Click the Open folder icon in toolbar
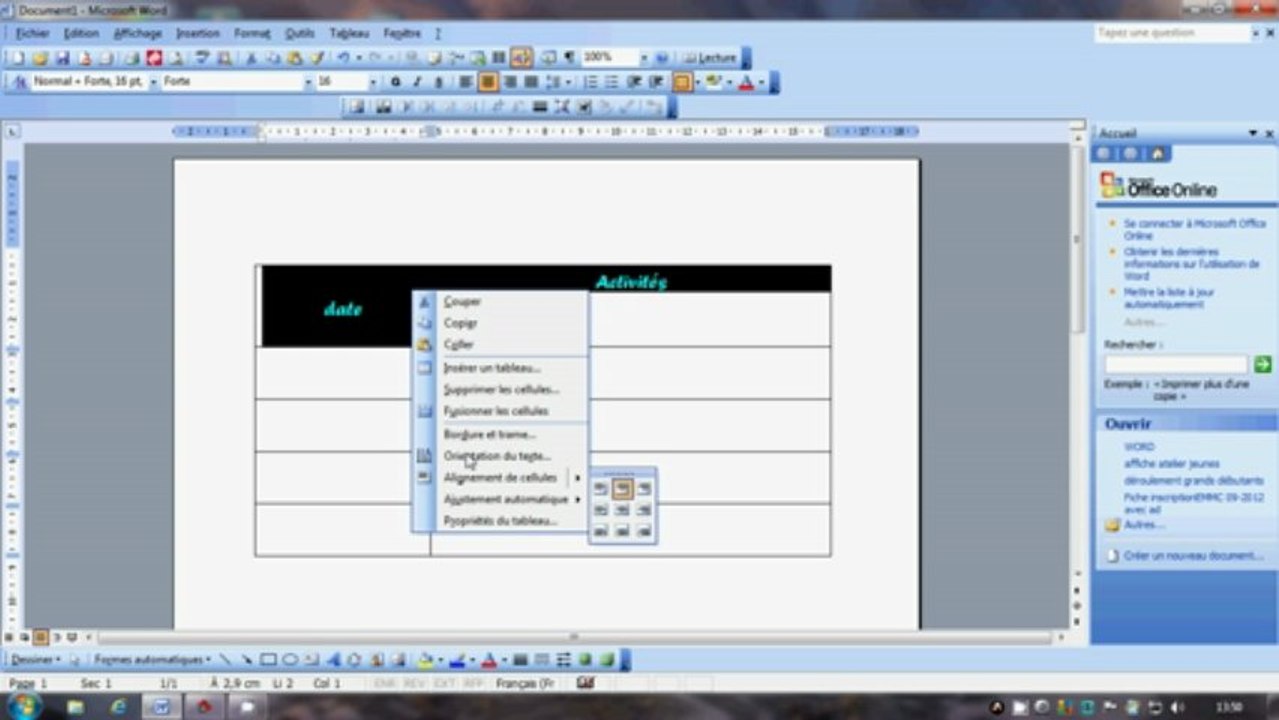This screenshot has width=1279, height=720. [40, 58]
